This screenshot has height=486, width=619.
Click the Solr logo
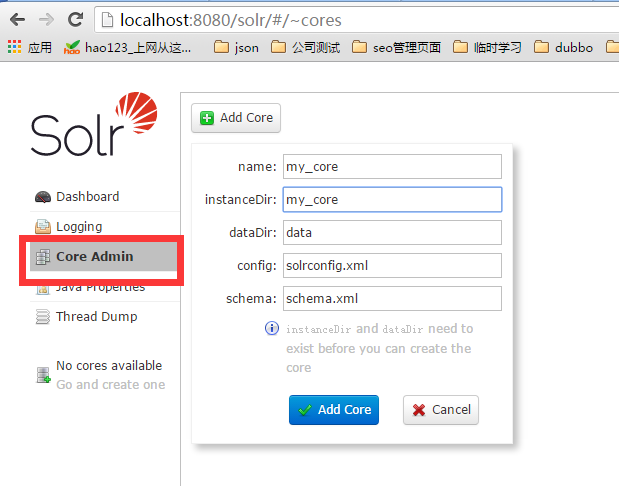94,124
